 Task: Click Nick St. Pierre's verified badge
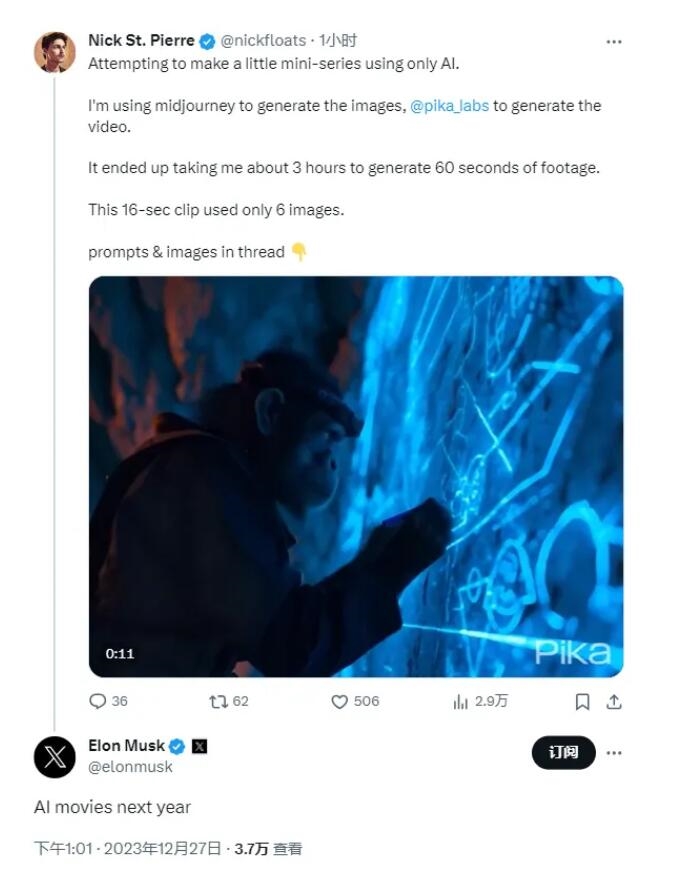[207, 41]
